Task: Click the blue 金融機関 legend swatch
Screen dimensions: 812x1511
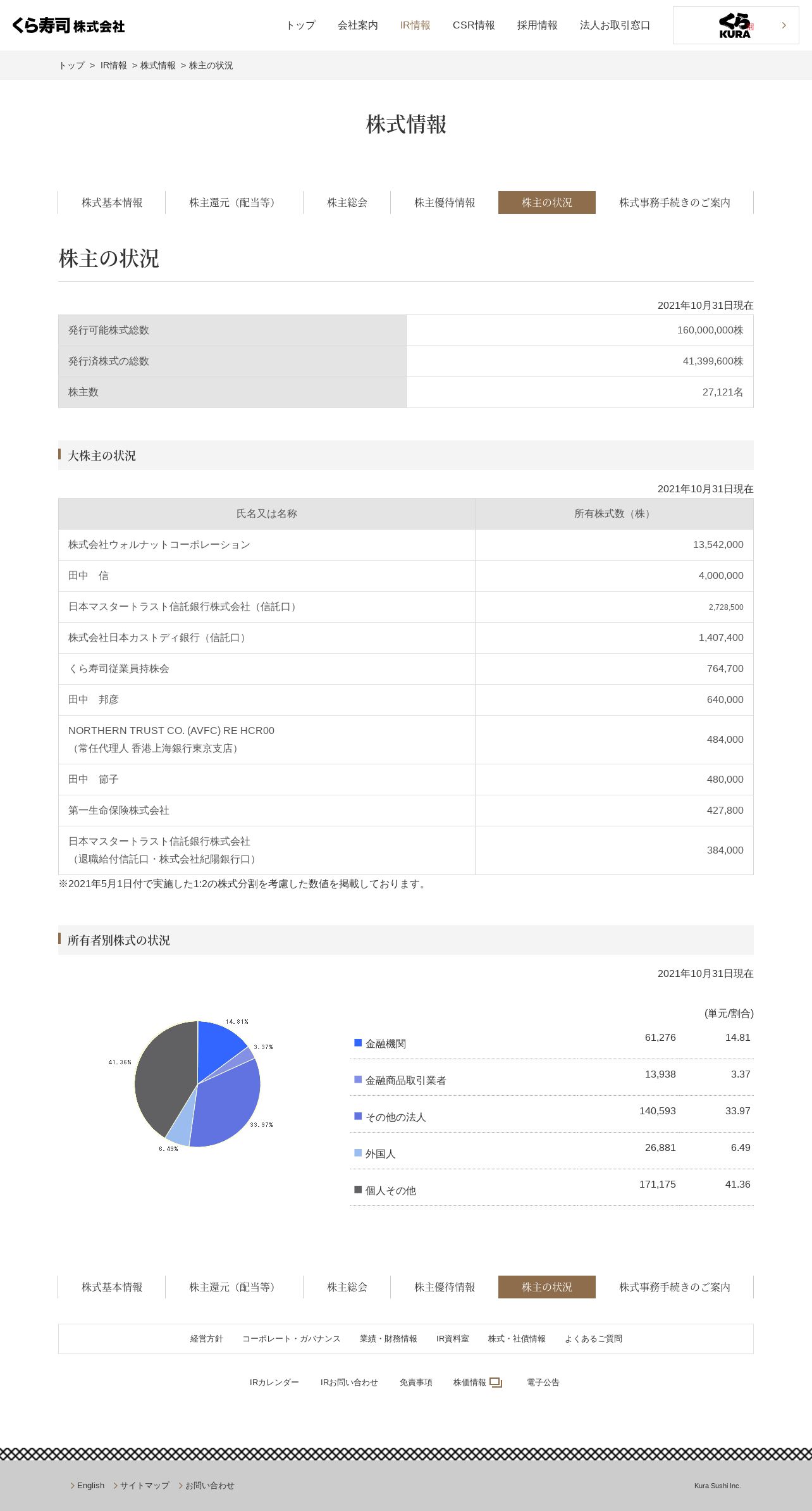Action: [358, 1043]
